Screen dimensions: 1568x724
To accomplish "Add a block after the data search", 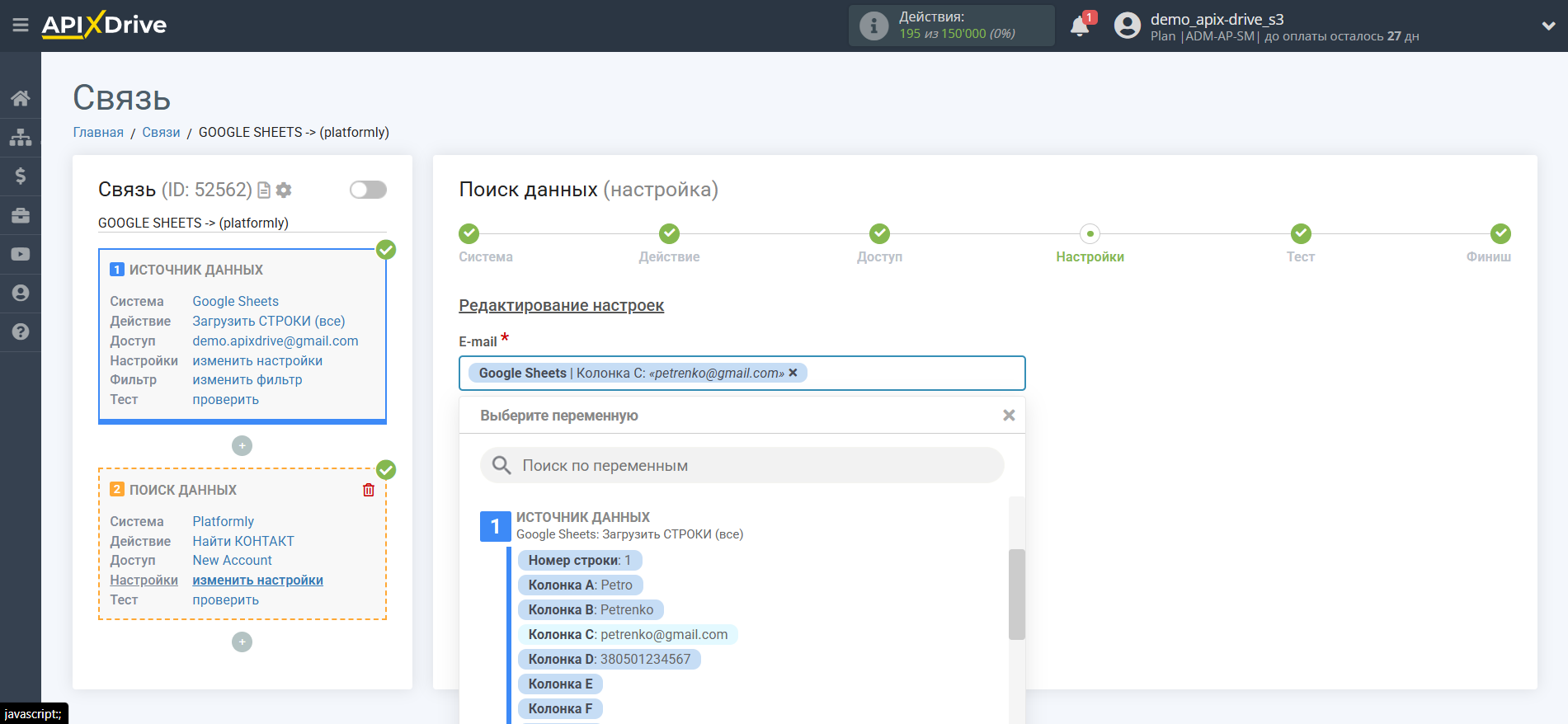I will coord(242,642).
